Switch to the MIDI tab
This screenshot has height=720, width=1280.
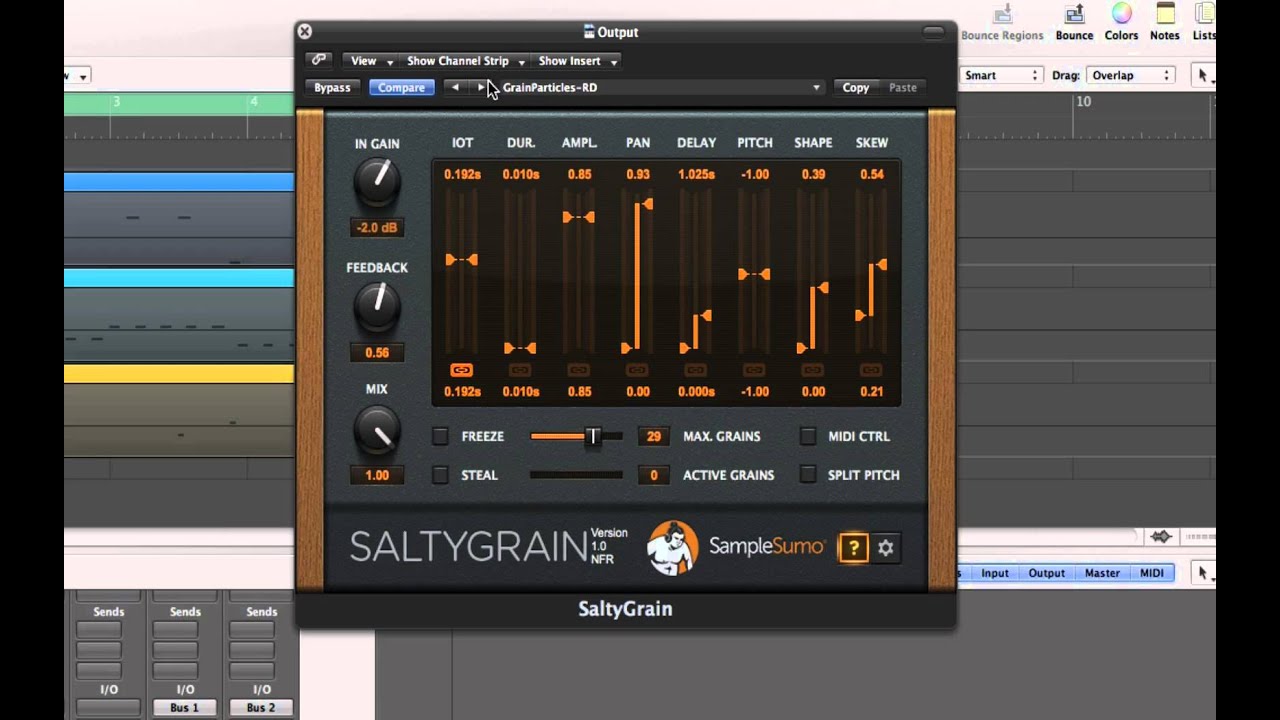1152,573
